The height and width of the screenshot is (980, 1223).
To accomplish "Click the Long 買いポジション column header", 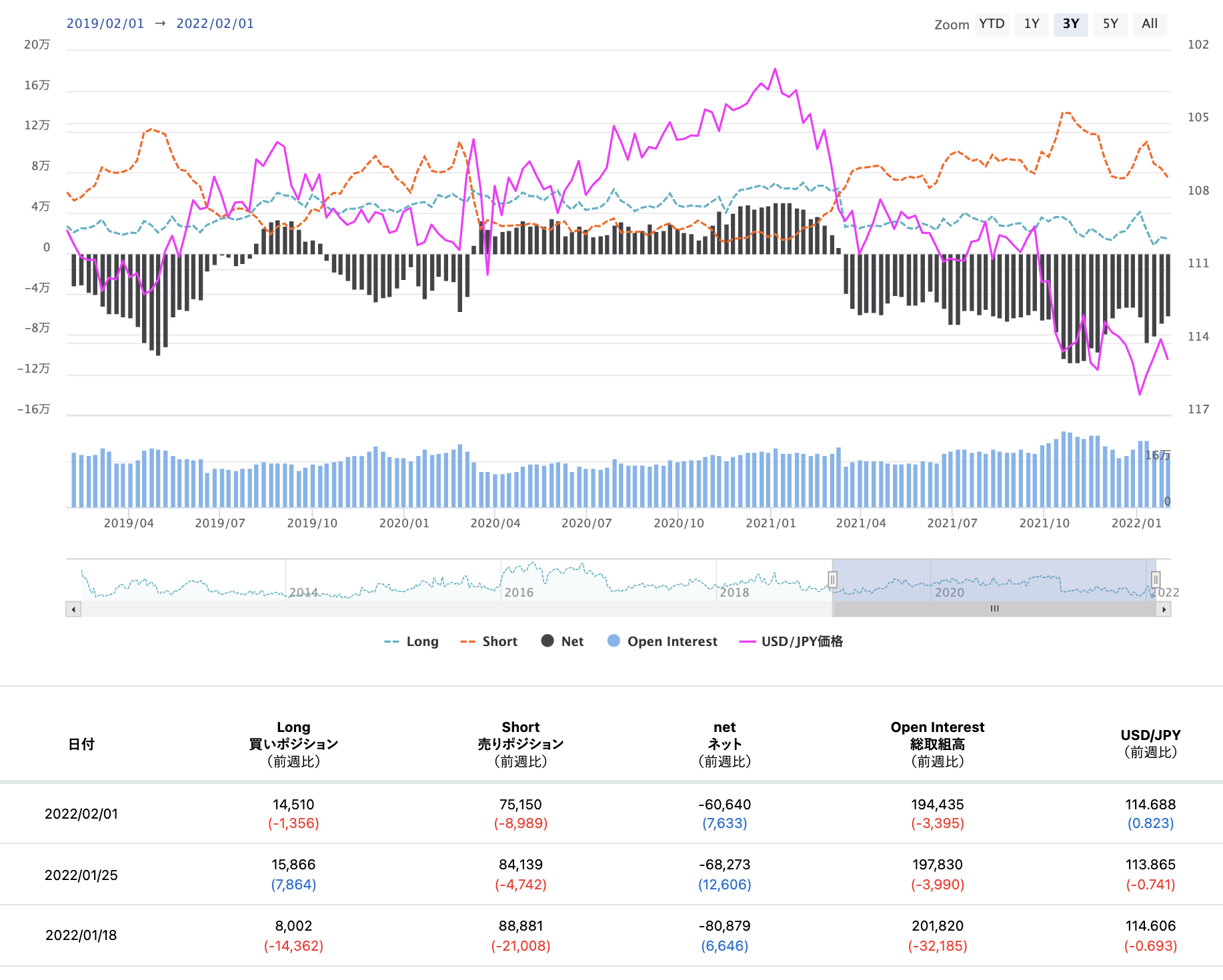I will click(293, 744).
